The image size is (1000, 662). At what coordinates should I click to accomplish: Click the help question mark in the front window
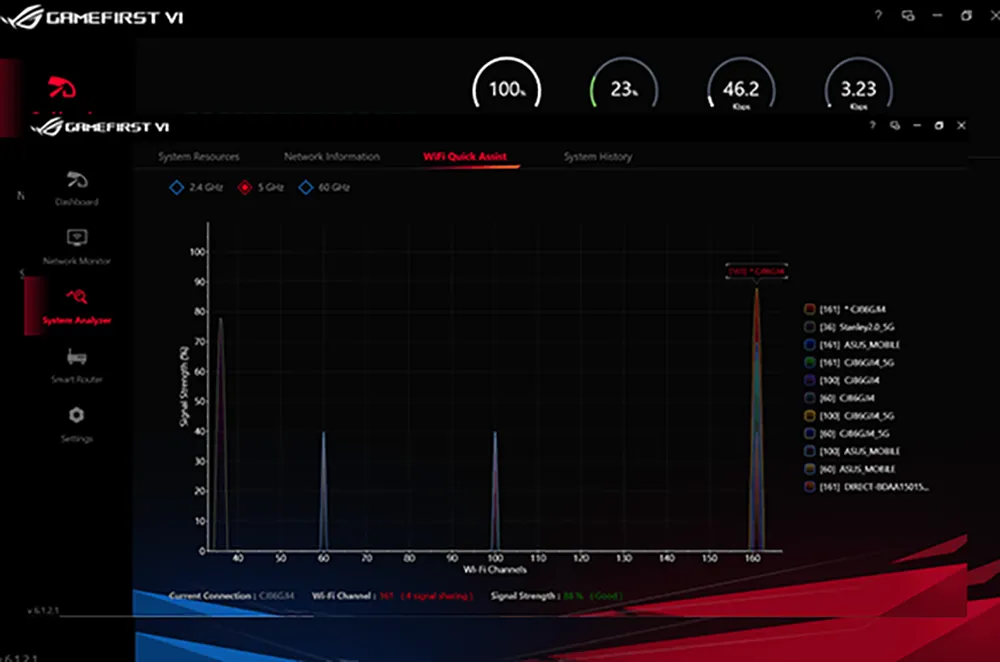point(872,126)
